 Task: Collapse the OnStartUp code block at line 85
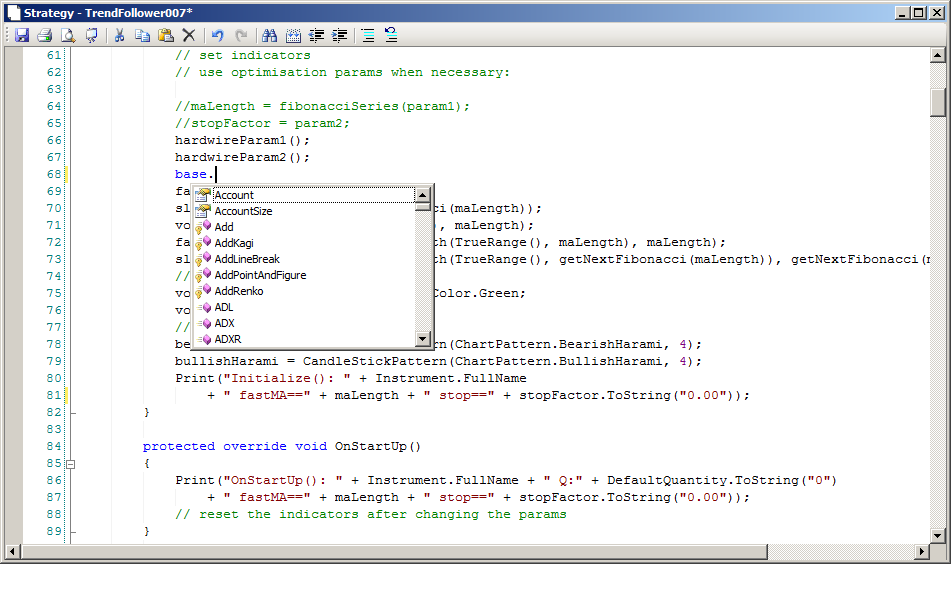[70, 464]
